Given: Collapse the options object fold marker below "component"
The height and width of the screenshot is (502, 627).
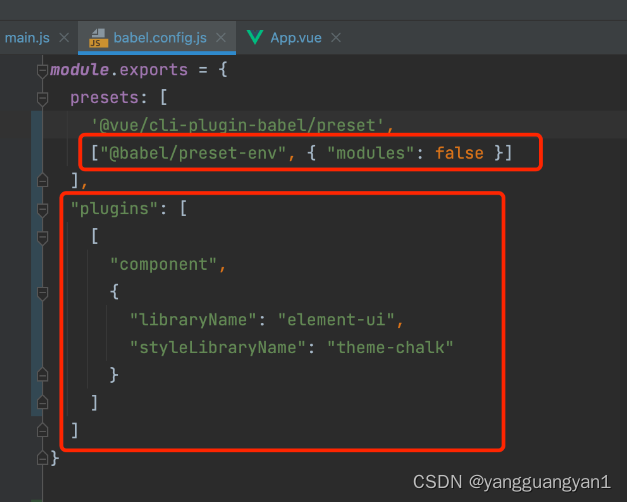Looking at the screenshot, I should click(x=42, y=293).
